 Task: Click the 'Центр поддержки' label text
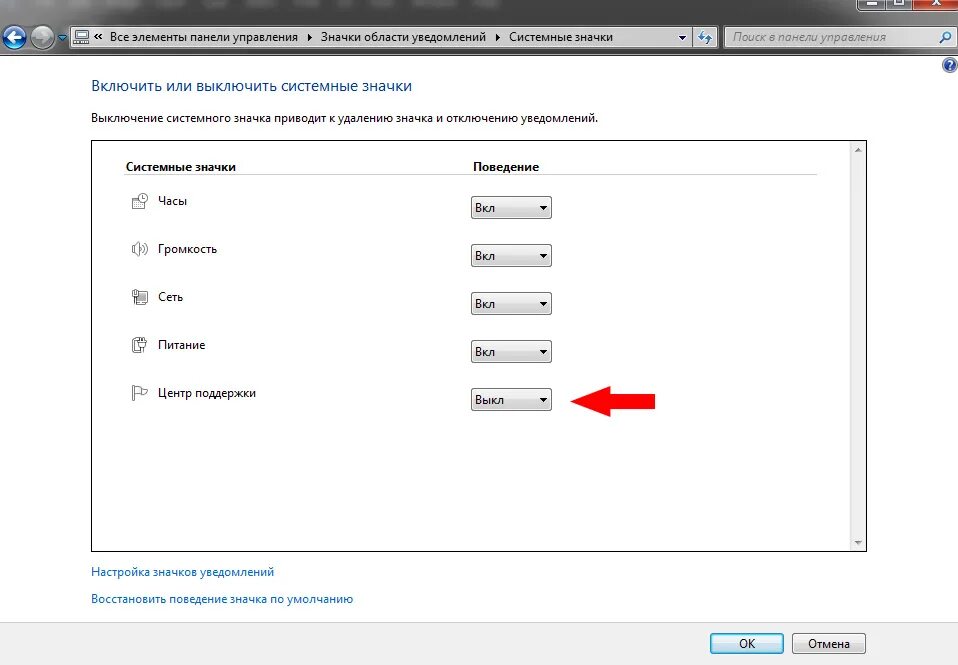[x=207, y=393]
